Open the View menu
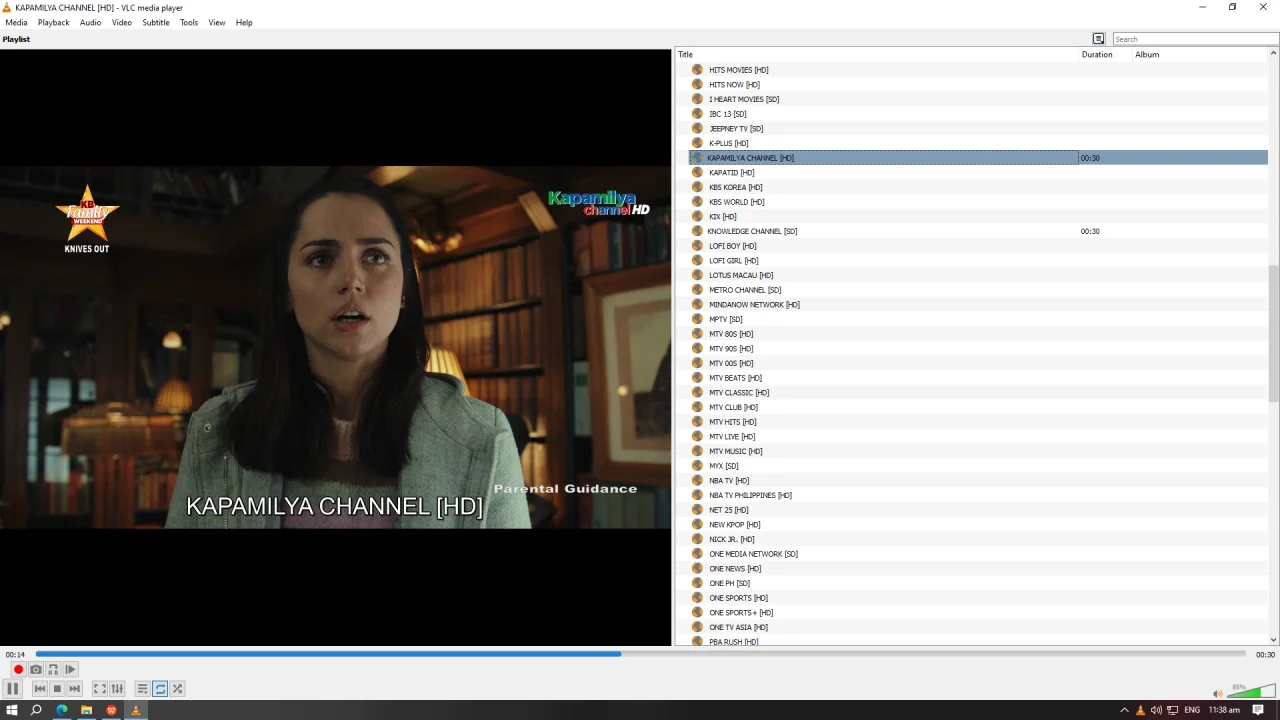The image size is (1280, 720). point(217,22)
